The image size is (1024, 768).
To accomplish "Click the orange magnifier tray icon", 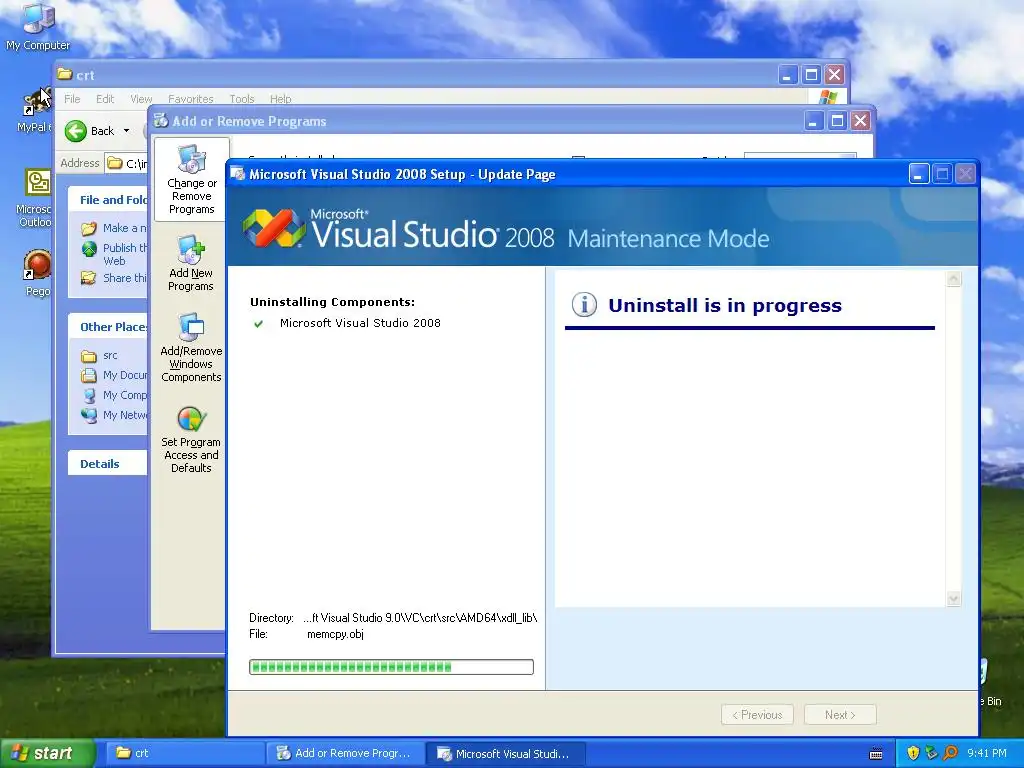I will point(950,753).
